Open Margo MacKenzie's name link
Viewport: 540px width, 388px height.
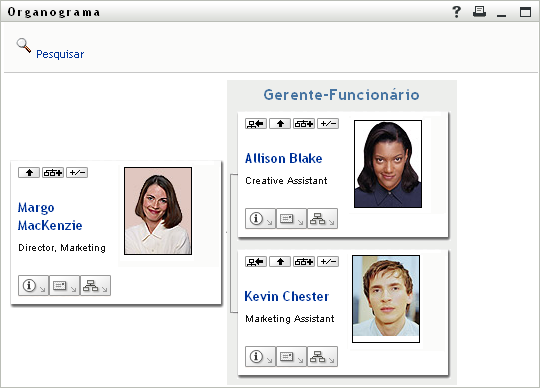click(x=50, y=217)
